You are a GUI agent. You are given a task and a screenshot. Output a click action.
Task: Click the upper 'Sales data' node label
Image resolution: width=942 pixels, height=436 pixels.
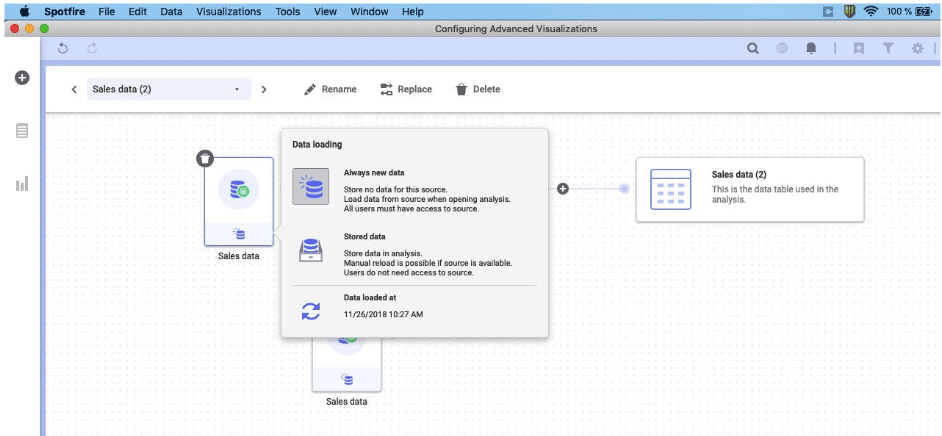(239, 256)
